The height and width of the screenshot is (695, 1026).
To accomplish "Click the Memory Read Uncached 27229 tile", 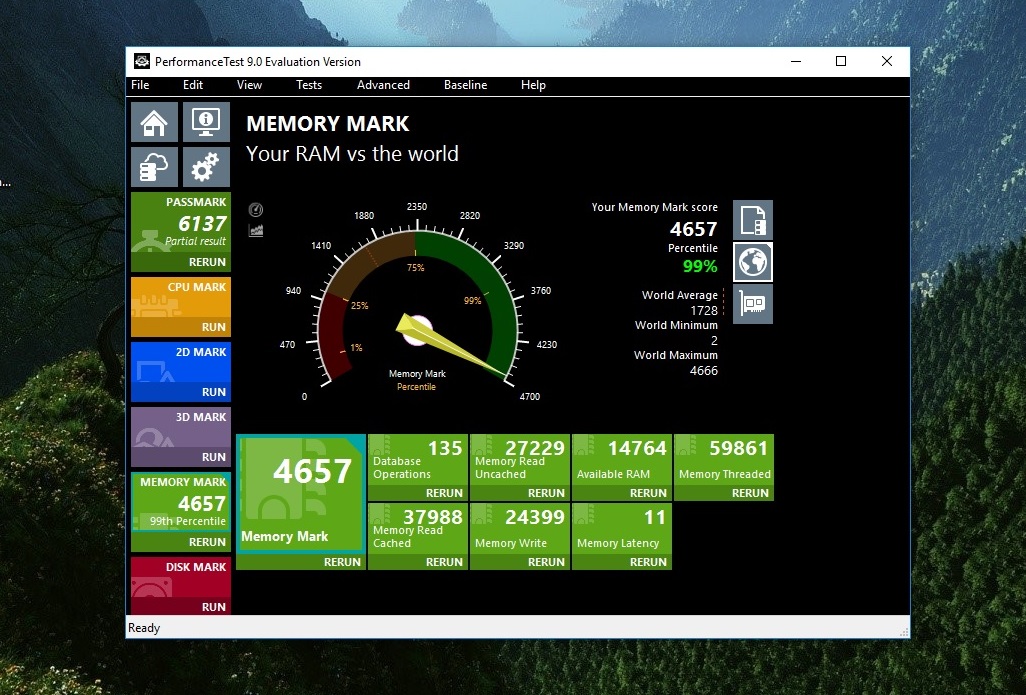I will 520,460.
